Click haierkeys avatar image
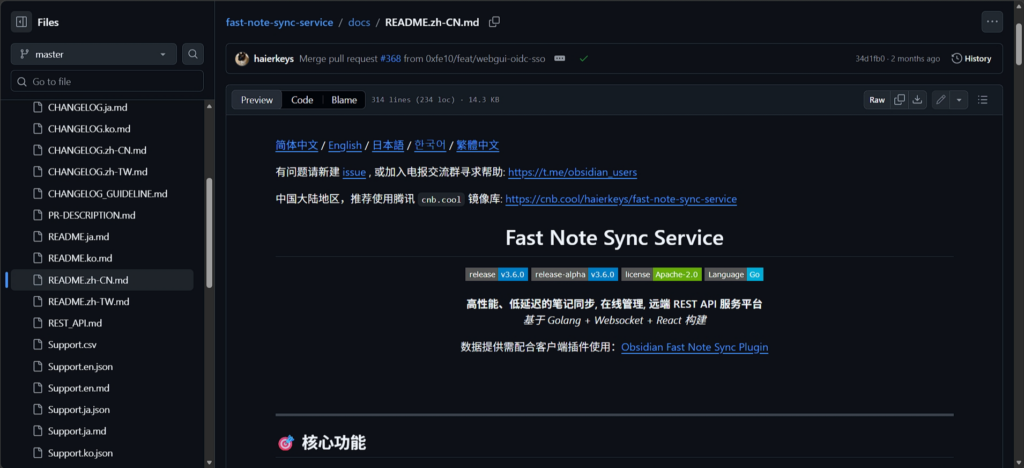This screenshot has height=468, width=1024. coord(242,59)
